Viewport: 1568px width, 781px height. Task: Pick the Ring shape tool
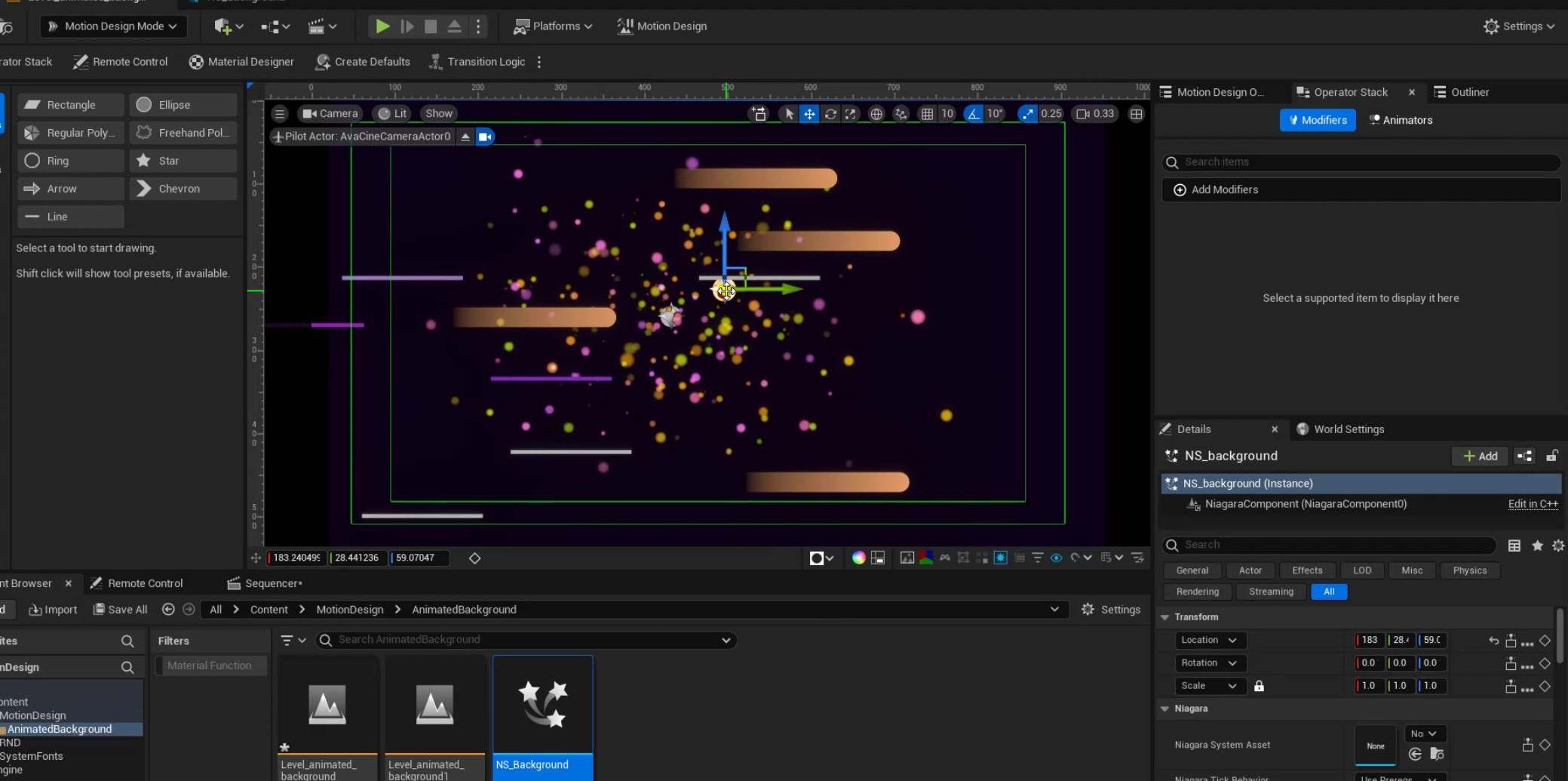70,161
